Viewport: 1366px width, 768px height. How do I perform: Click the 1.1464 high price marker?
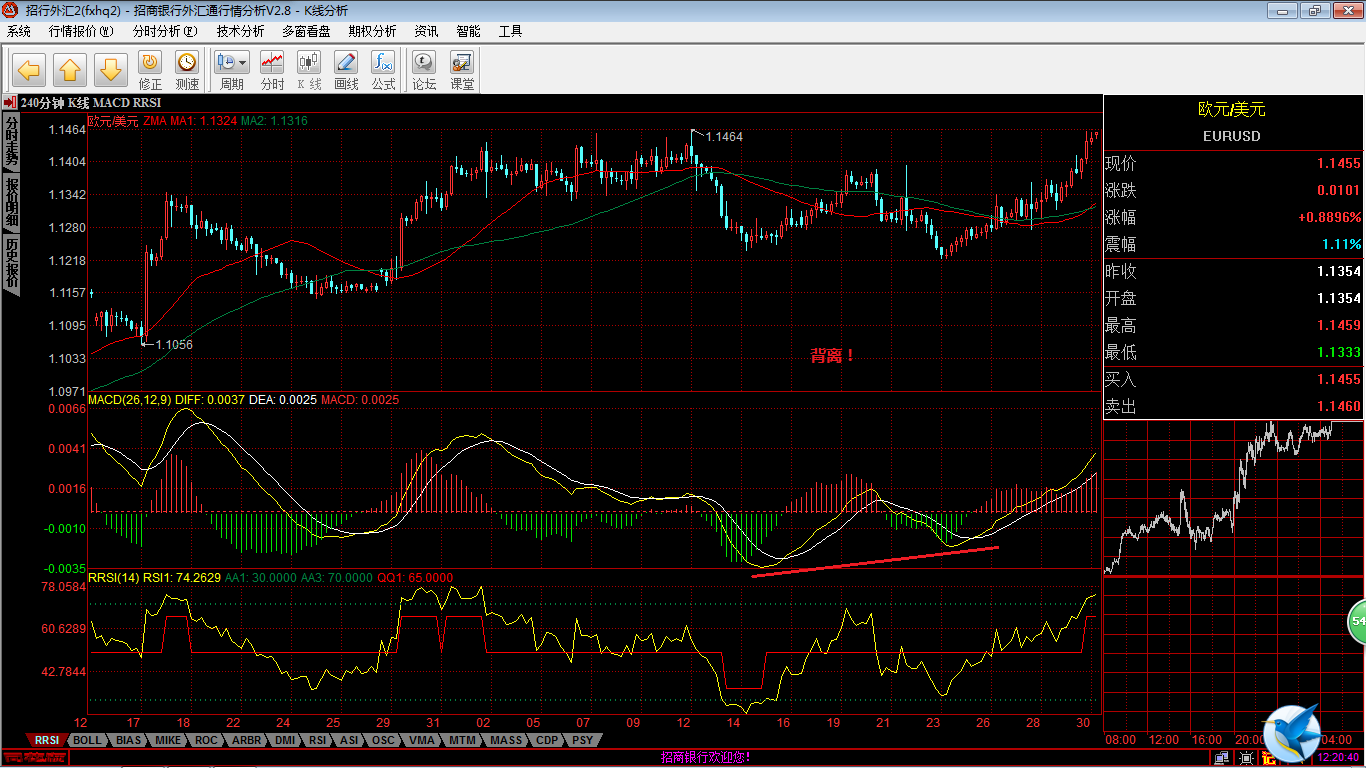point(724,136)
